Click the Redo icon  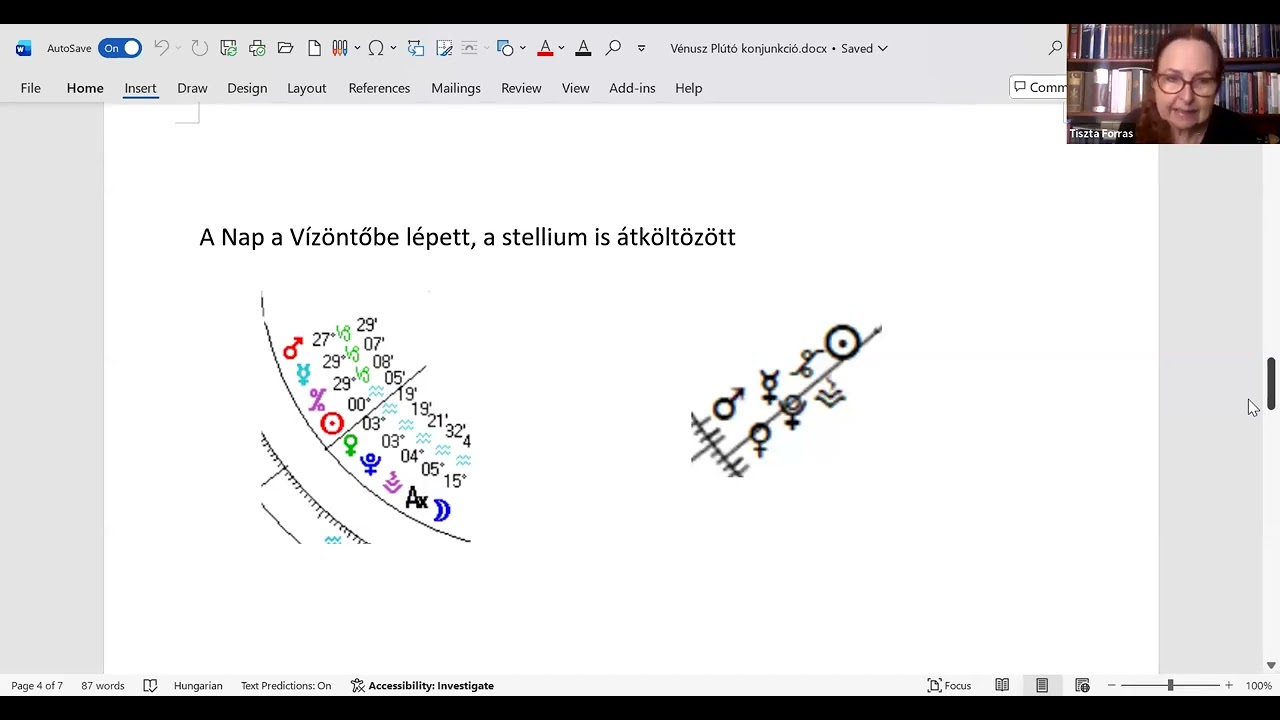pos(199,48)
